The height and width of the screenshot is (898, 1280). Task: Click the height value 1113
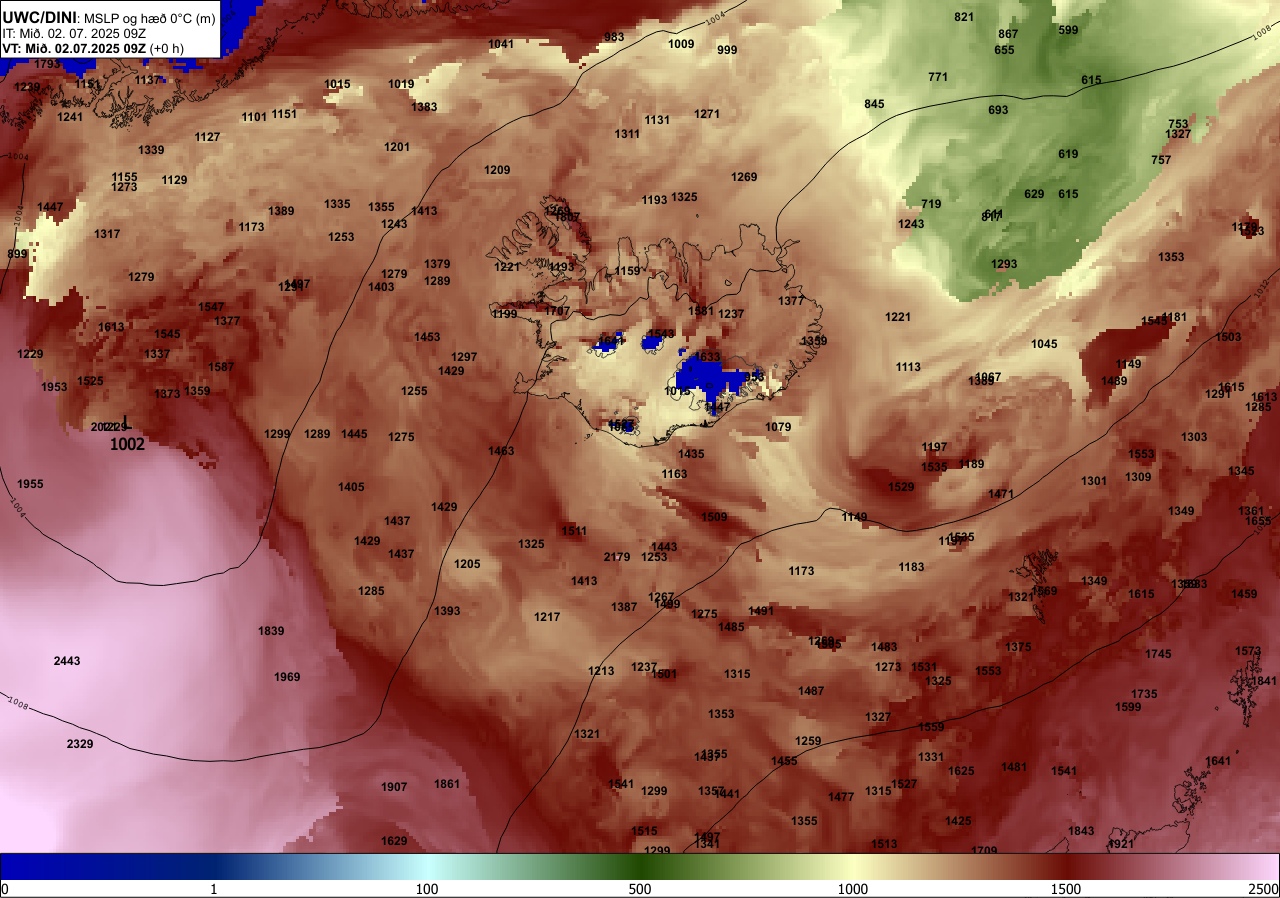click(908, 367)
